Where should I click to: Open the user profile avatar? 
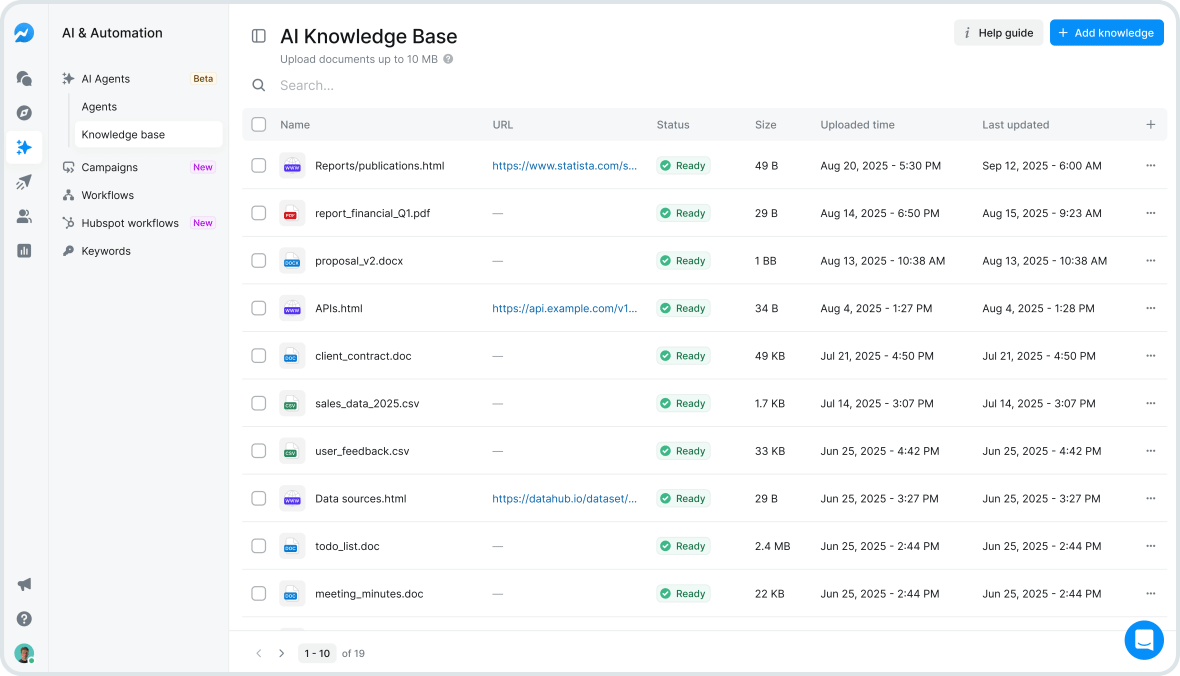click(24, 653)
